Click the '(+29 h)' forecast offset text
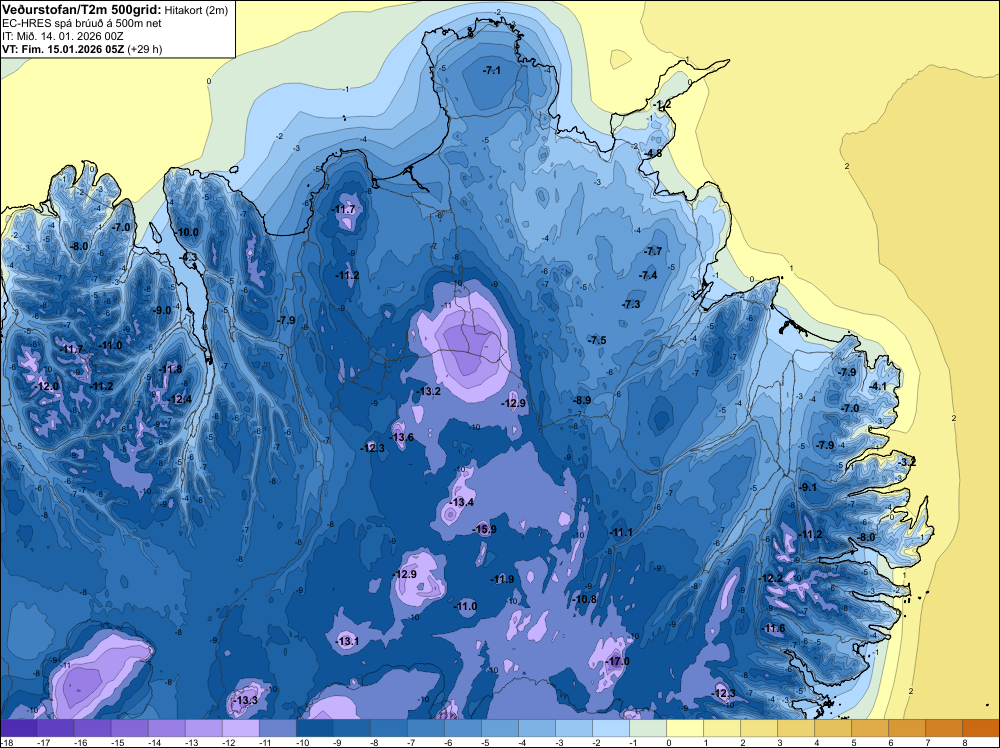 pos(145,49)
